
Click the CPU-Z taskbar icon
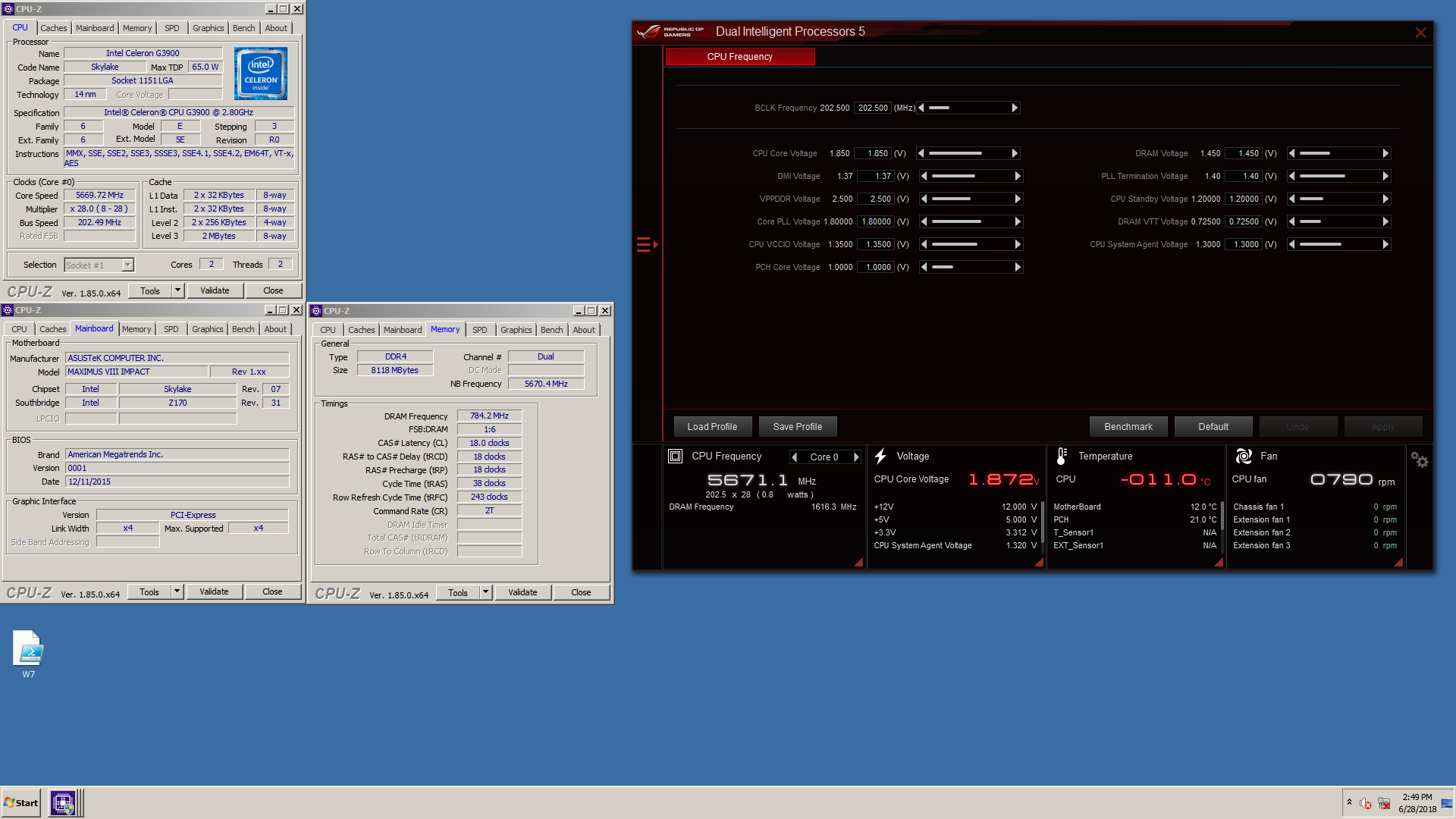pos(62,802)
